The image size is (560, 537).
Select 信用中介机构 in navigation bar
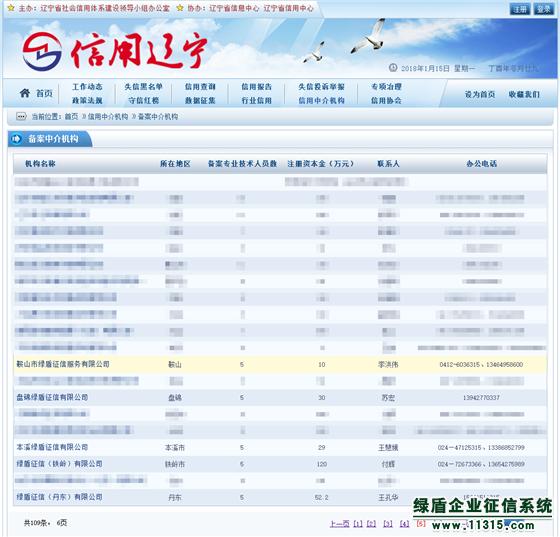click(321, 101)
